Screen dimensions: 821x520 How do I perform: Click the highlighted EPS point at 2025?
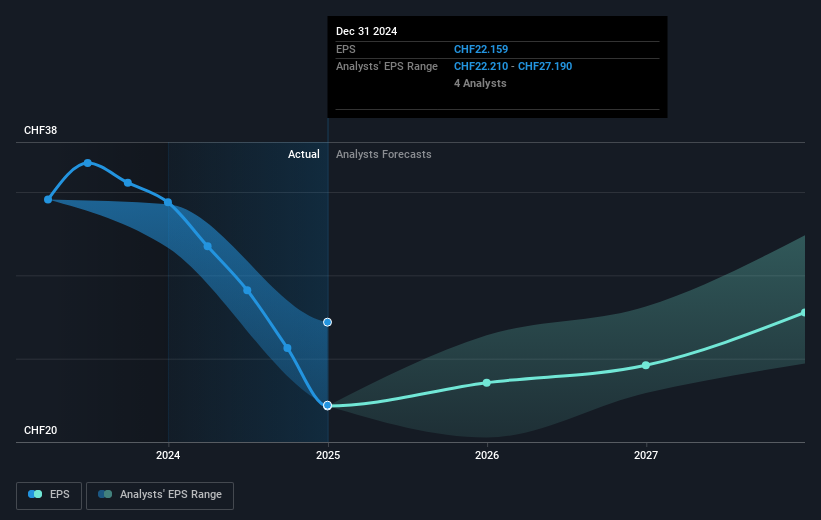327,405
